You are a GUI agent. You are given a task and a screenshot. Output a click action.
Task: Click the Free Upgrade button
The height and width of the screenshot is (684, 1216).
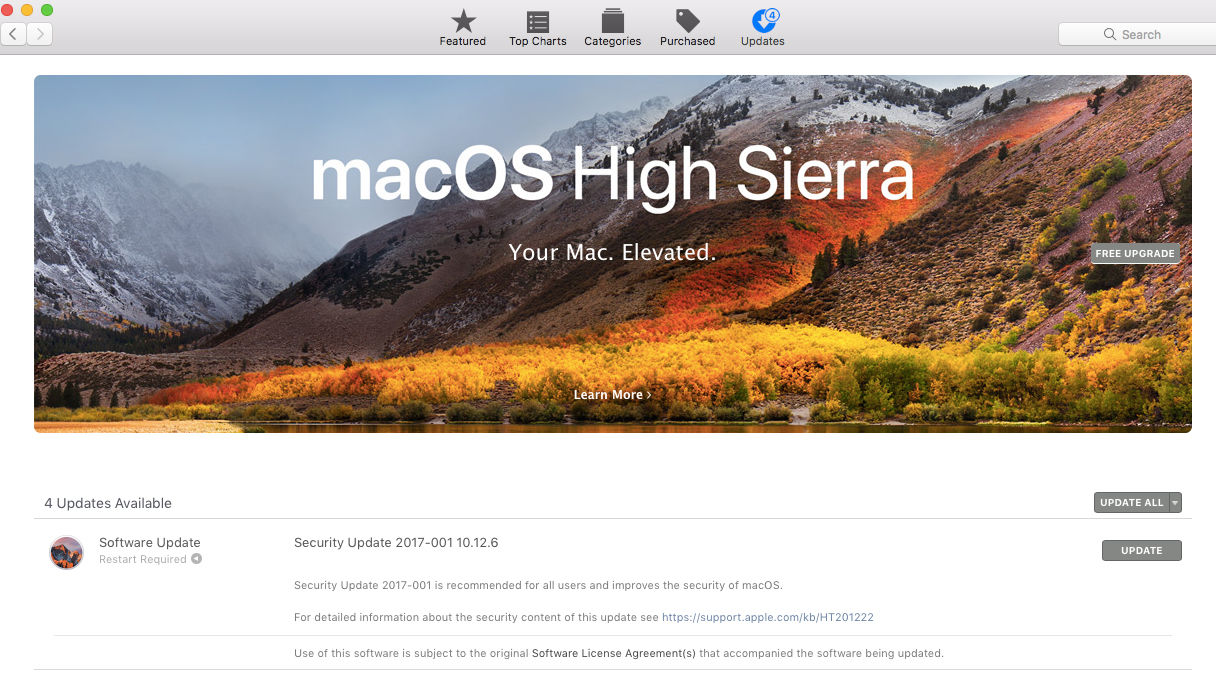1135,254
